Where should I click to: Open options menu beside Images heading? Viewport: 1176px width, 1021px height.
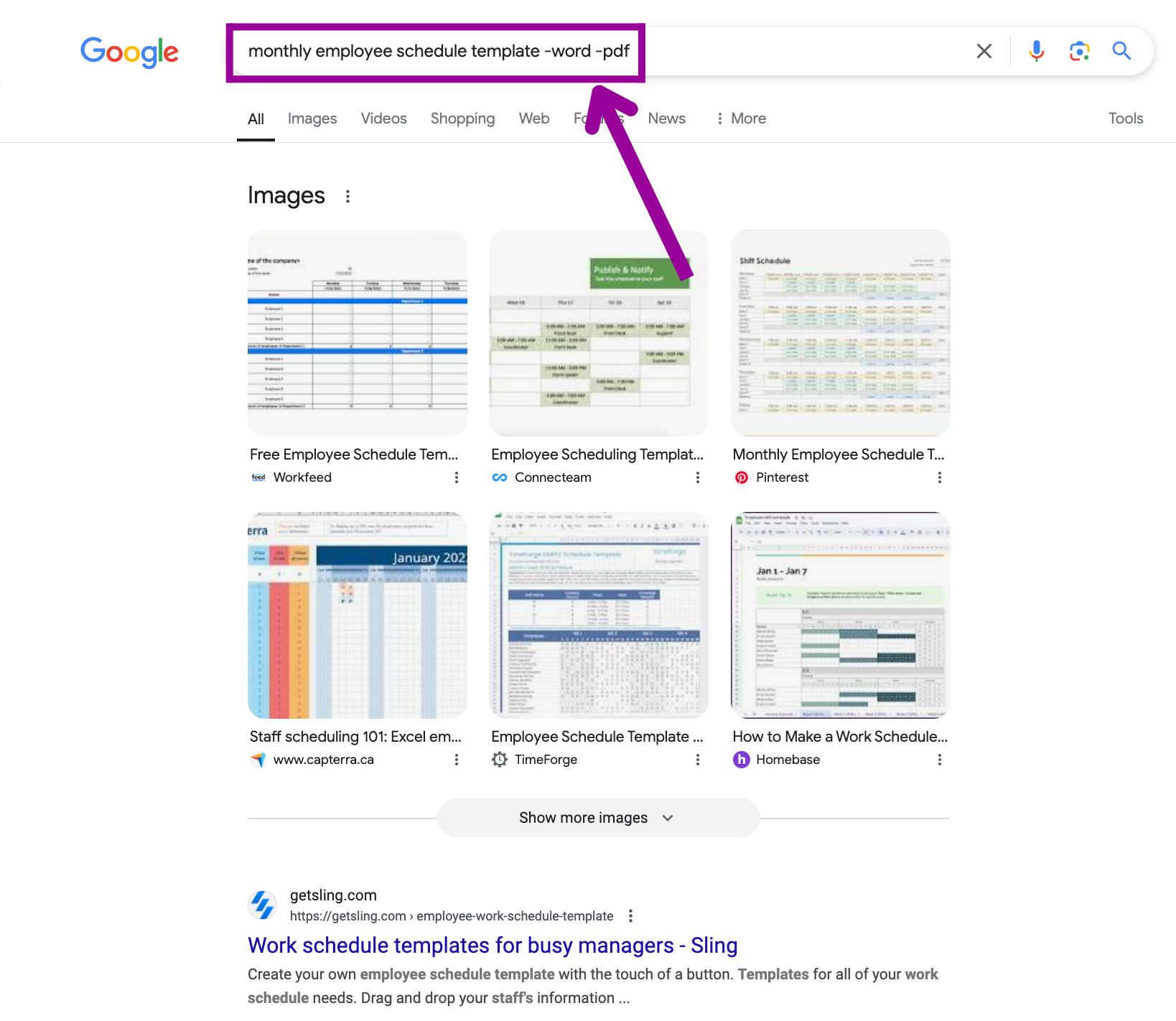347,196
